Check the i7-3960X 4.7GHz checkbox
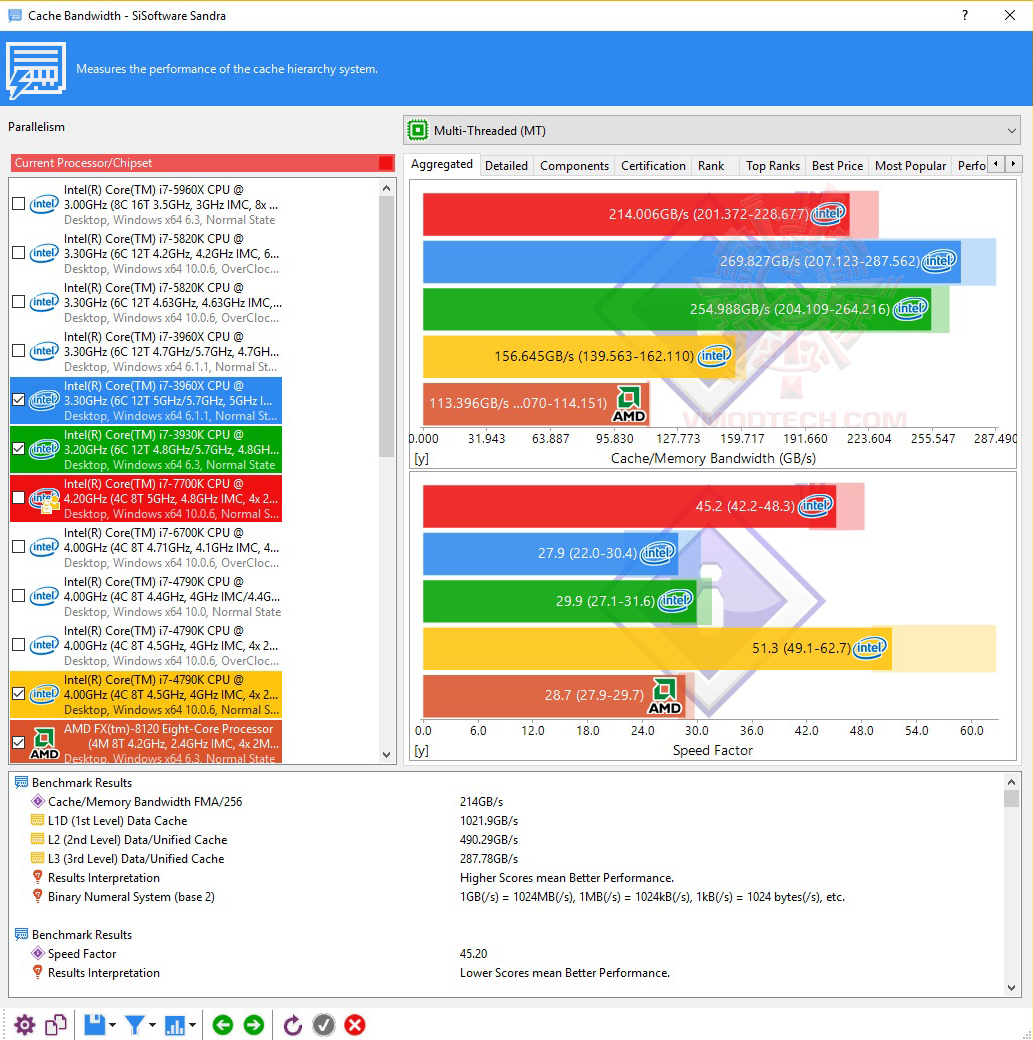 click(x=19, y=351)
